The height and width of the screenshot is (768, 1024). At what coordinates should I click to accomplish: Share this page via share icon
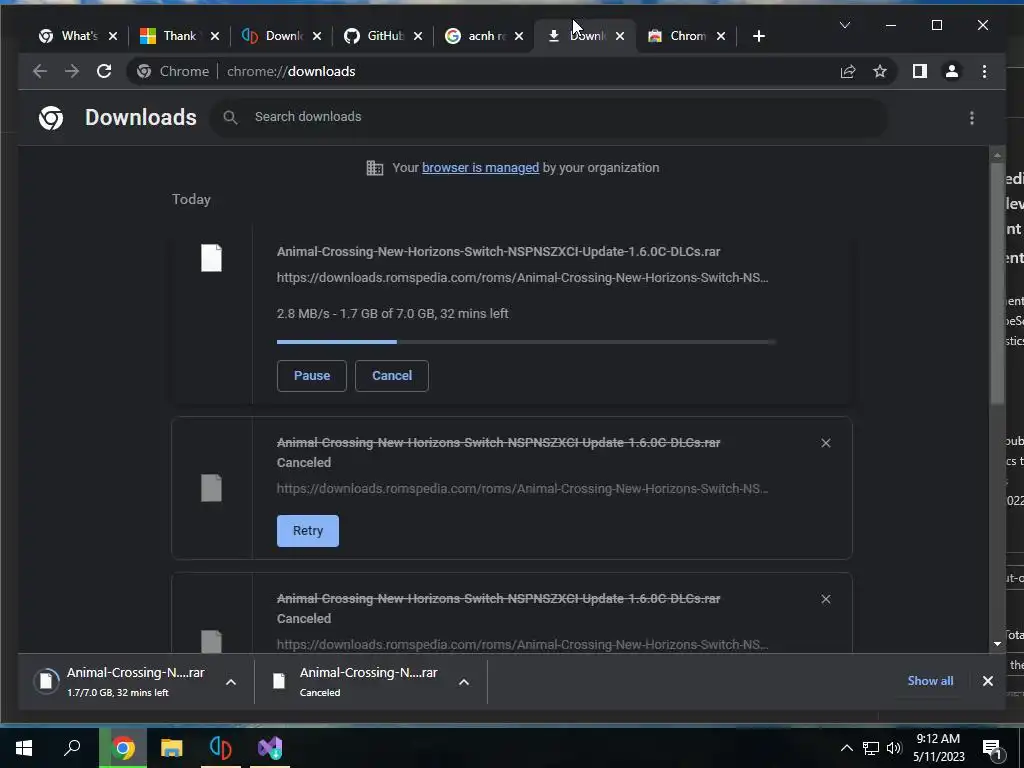[x=848, y=71]
